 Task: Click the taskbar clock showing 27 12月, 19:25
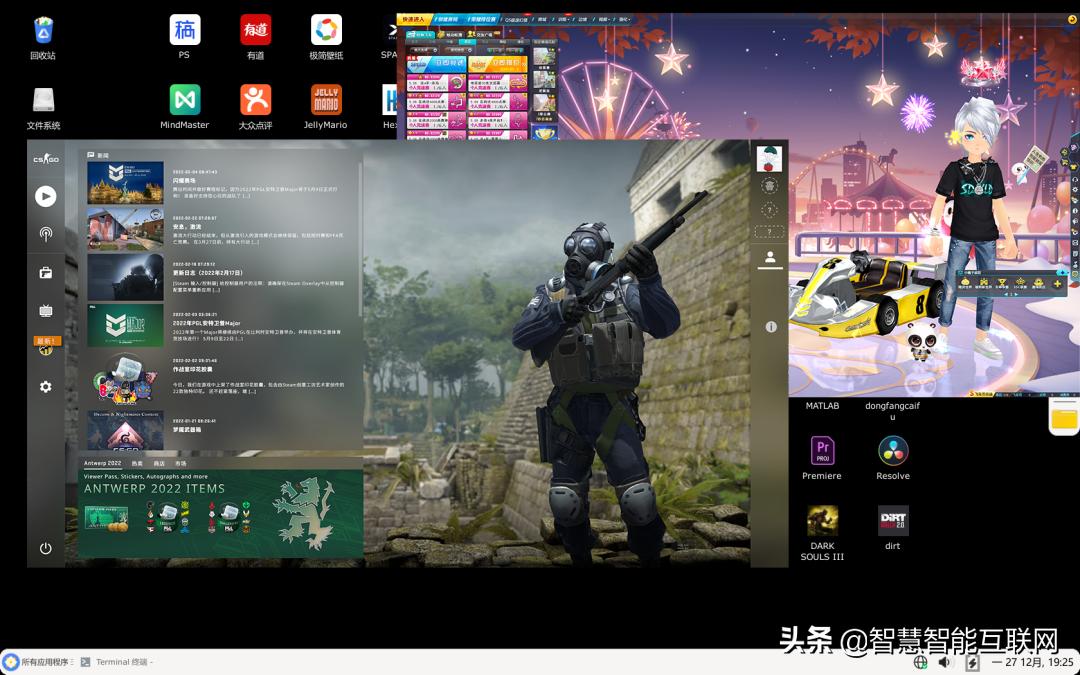pyautogui.click(x=1033, y=662)
